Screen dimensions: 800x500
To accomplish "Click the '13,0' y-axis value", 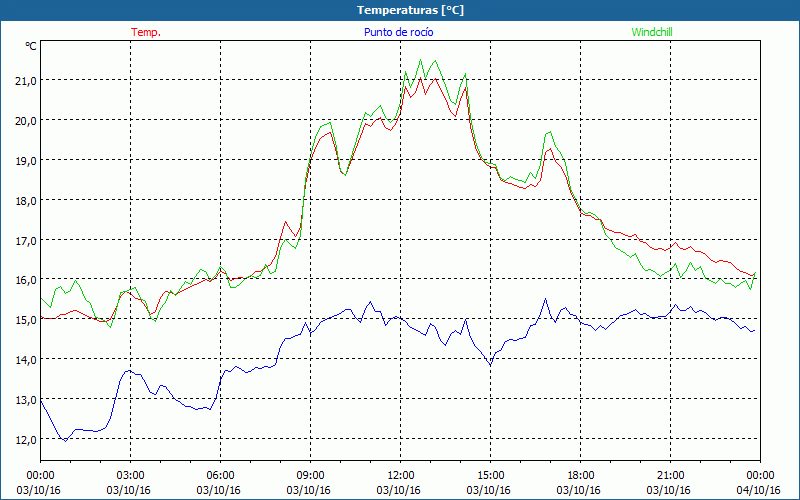I will (26, 400).
